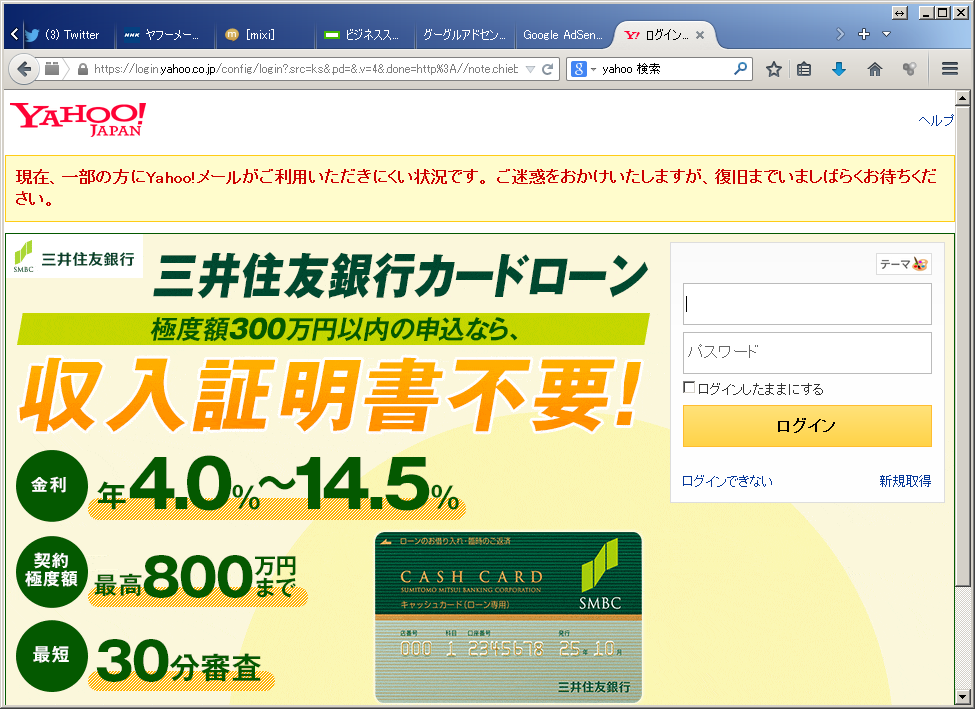
Task: Check ログインしたままにする checkbox
Action: coord(689,387)
